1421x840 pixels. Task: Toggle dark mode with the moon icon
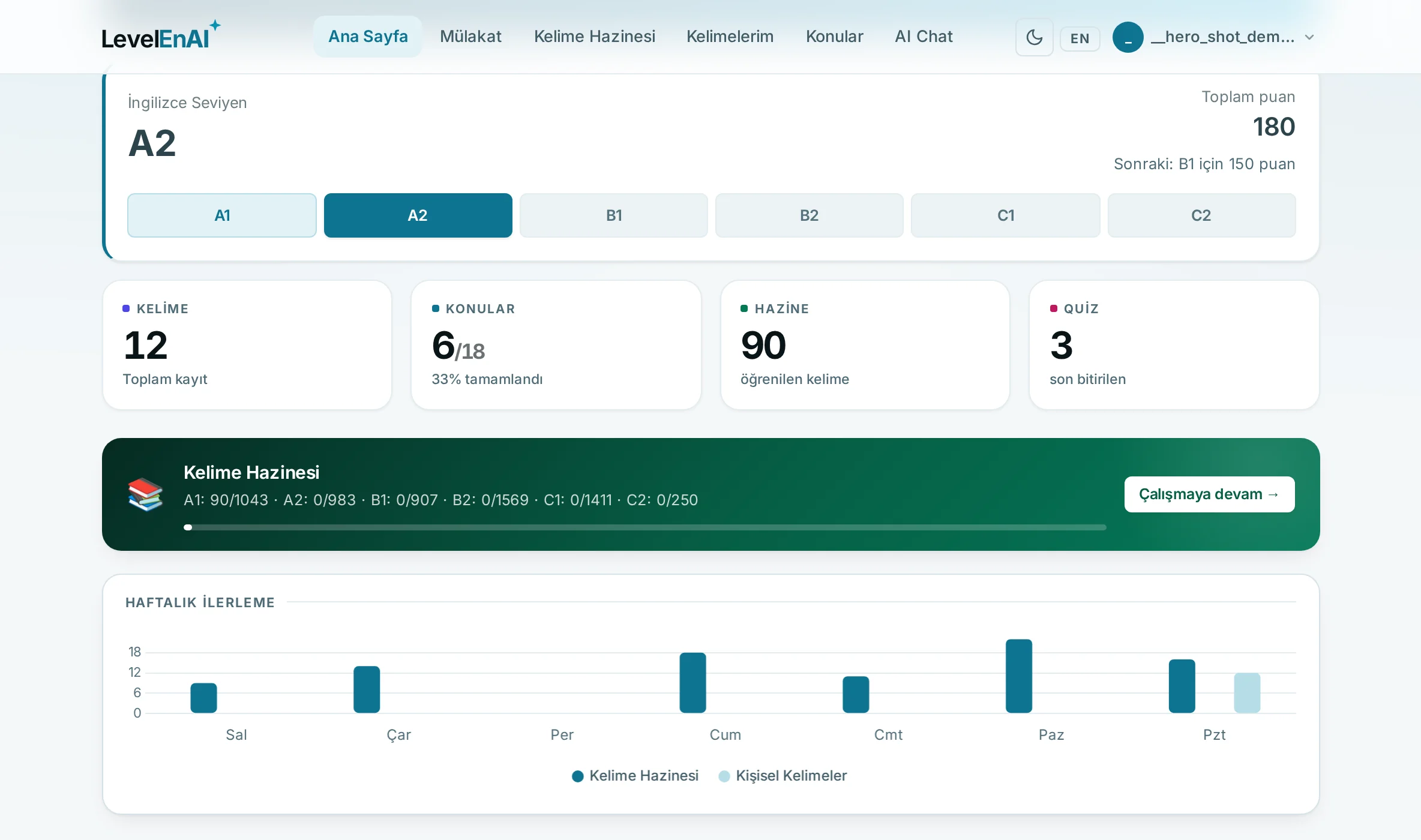[x=1034, y=37]
